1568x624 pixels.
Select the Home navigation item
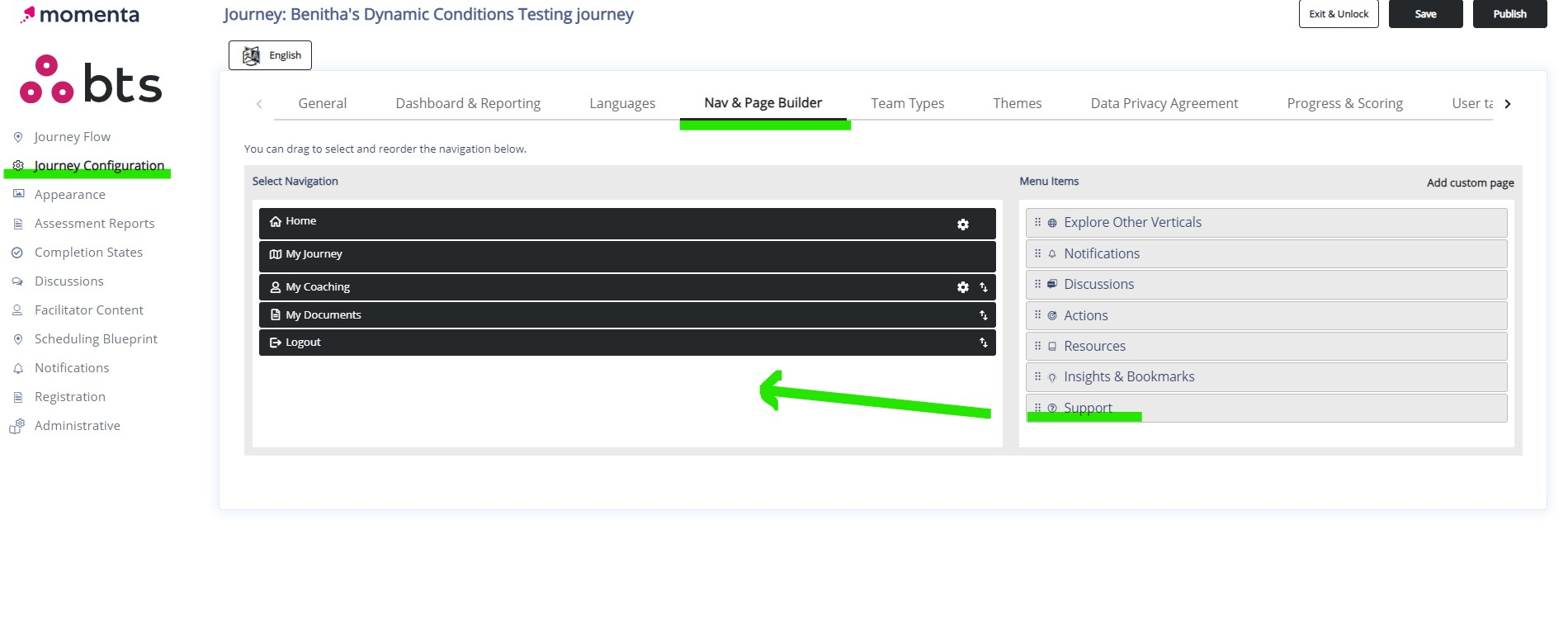(x=627, y=224)
